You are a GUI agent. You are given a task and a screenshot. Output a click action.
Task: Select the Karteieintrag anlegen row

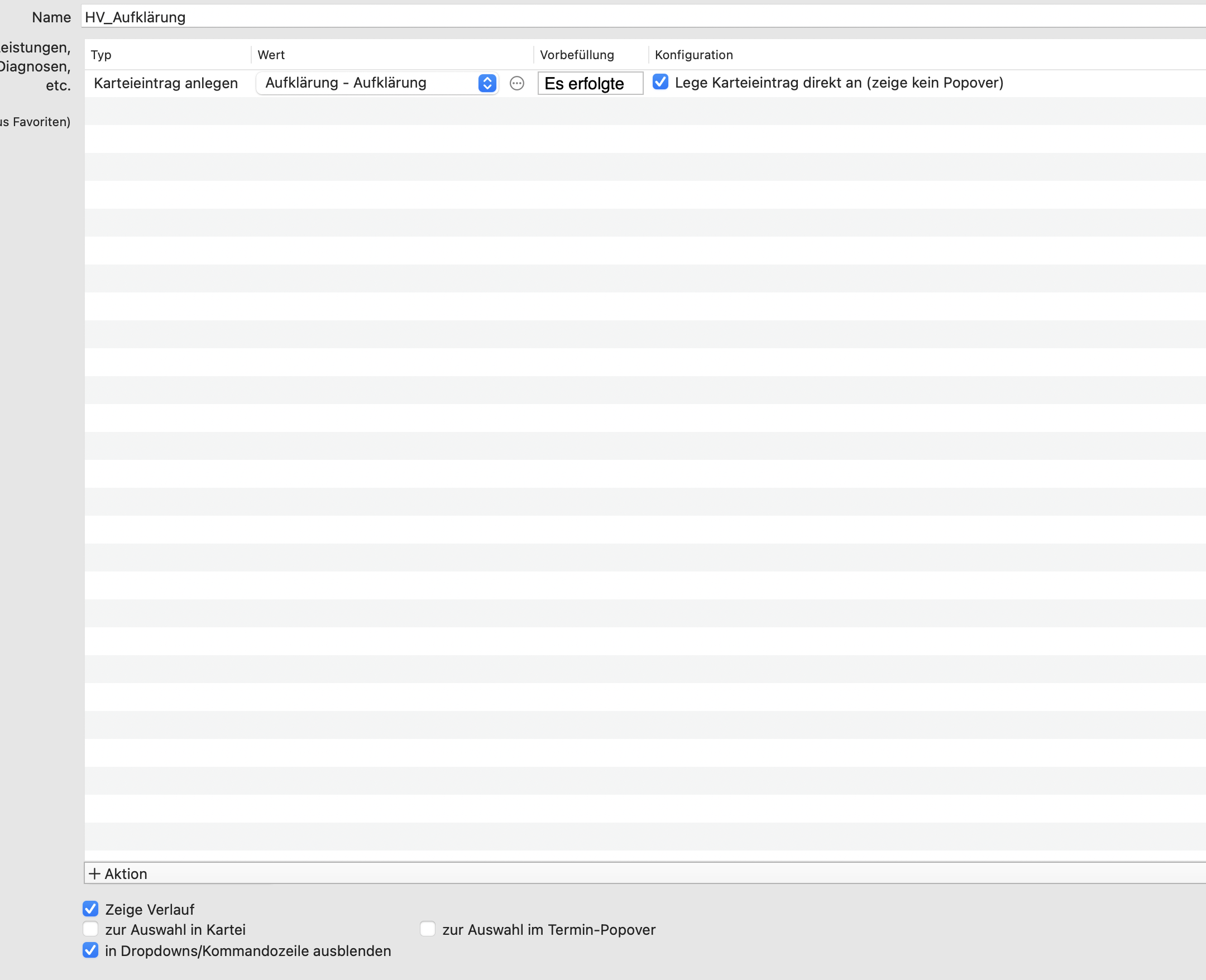[645, 84]
